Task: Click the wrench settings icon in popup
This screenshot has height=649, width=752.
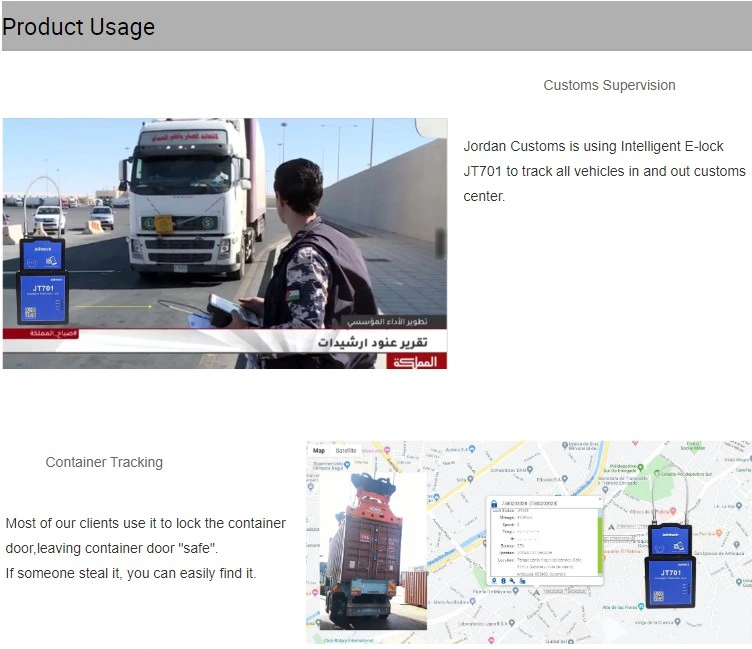Action: pos(512,581)
